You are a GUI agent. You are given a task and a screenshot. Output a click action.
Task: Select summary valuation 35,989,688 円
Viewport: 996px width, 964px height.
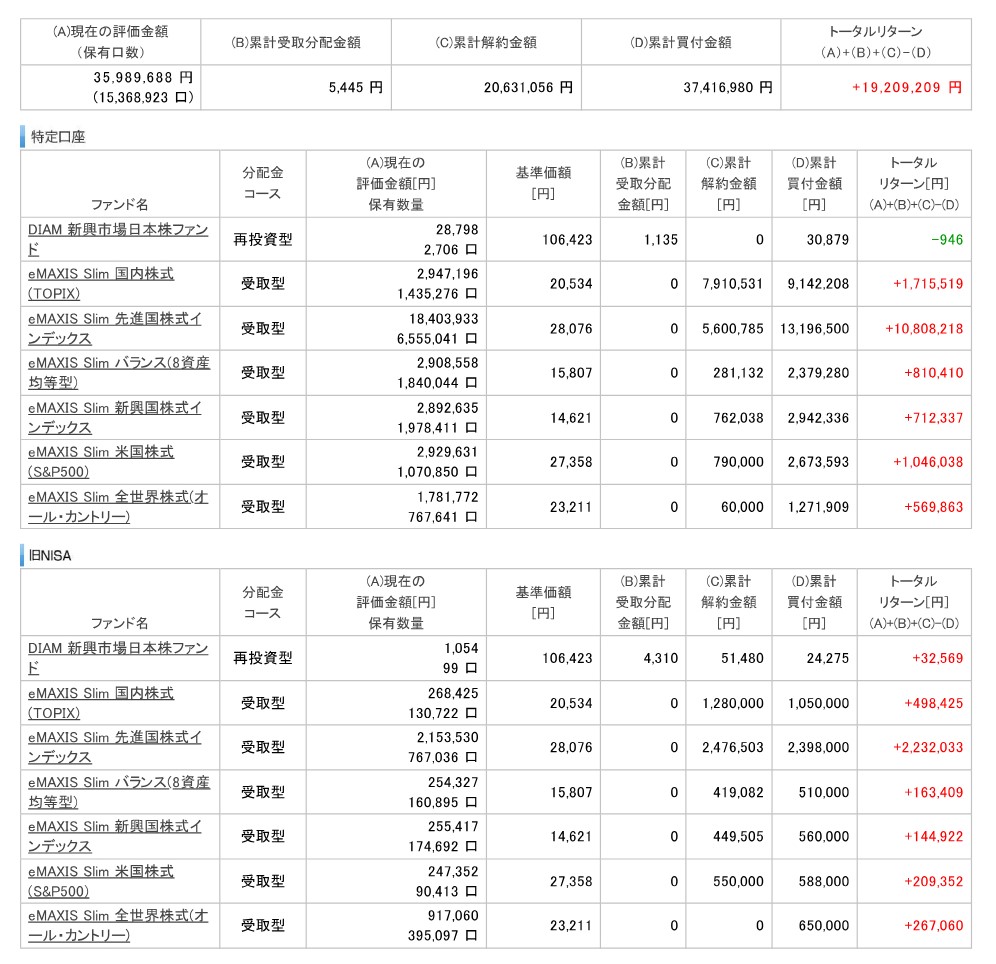tap(143, 77)
